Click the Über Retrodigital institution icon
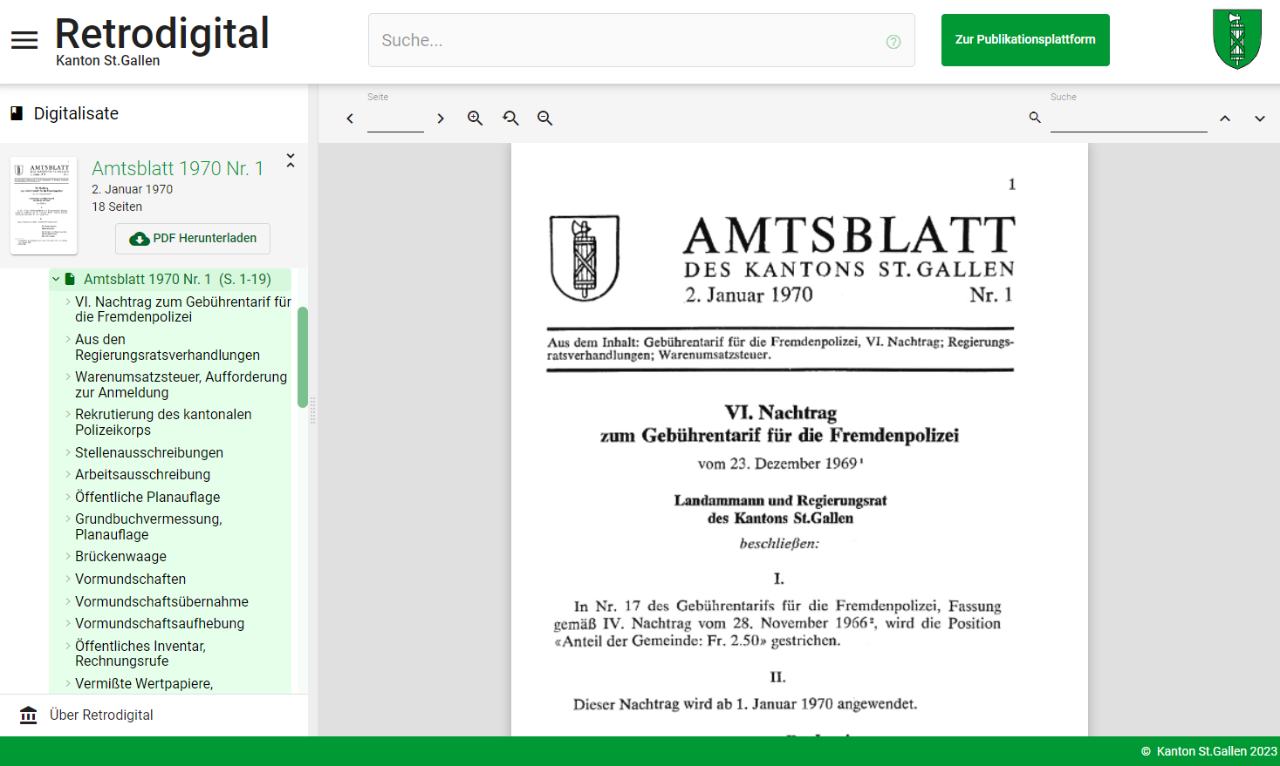Image resolution: width=1280 pixels, height=766 pixels. point(28,715)
